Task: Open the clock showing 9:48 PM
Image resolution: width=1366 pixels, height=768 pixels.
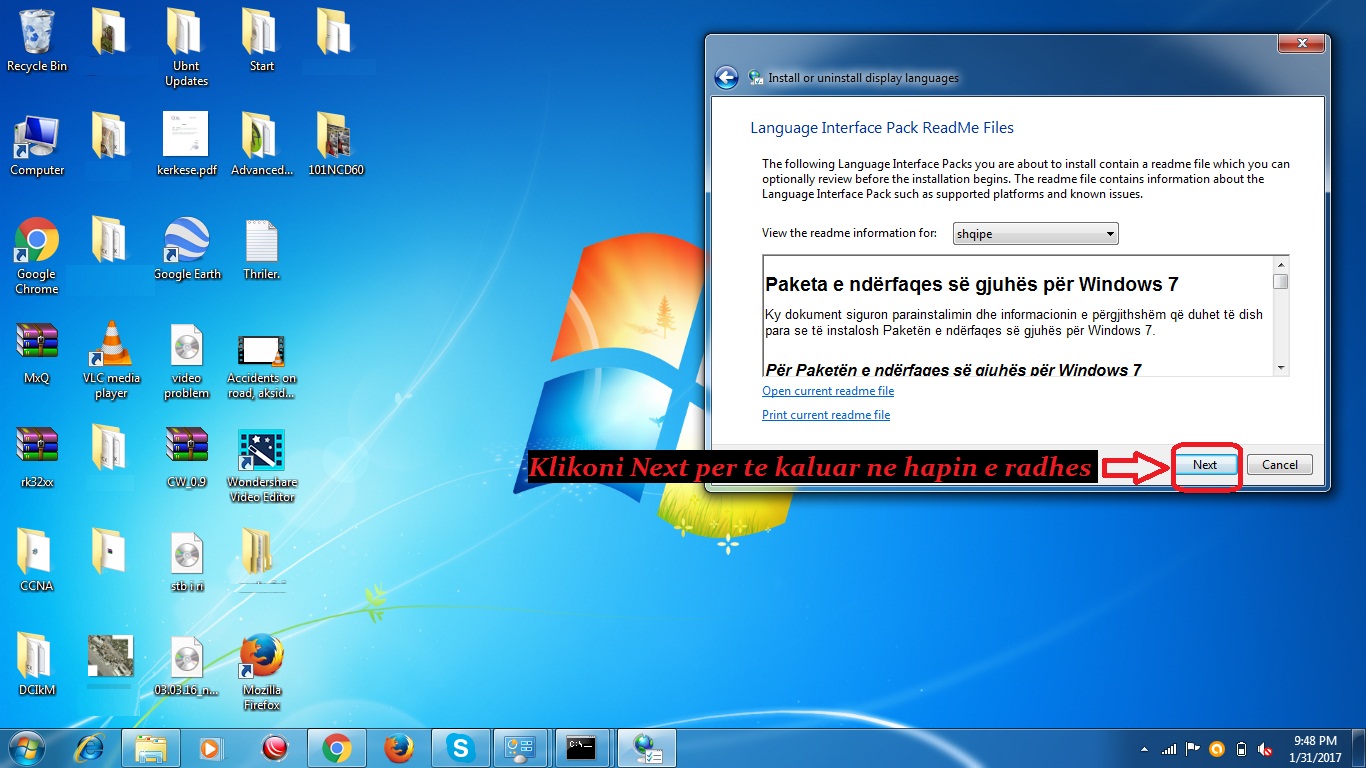Action: pos(1315,748)
